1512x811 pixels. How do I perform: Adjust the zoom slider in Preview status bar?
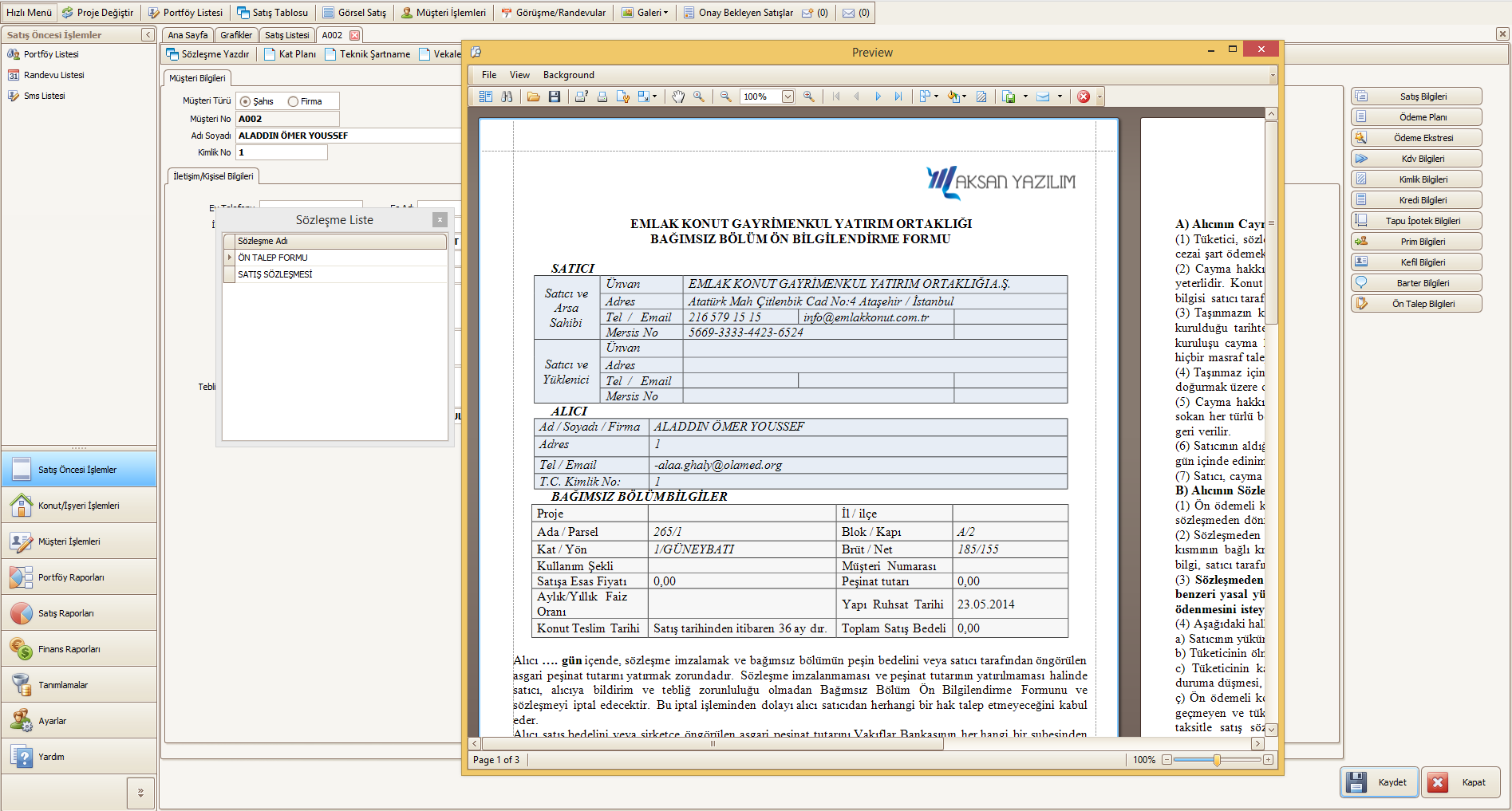(x=1217, y=760)
